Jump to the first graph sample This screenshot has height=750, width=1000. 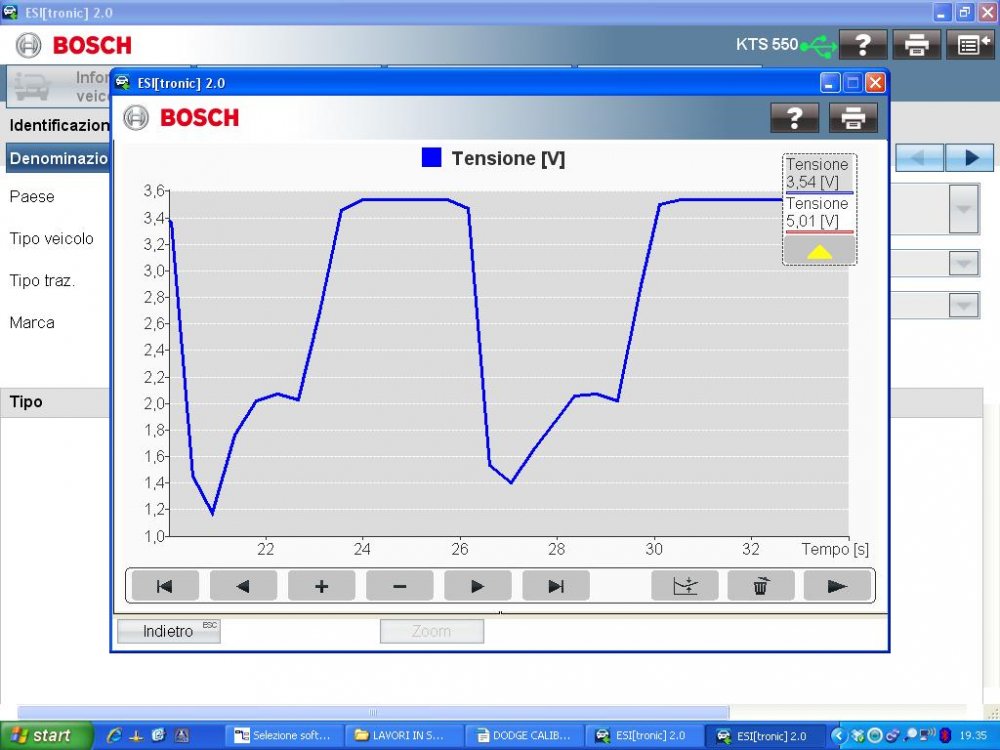point(165,586)
